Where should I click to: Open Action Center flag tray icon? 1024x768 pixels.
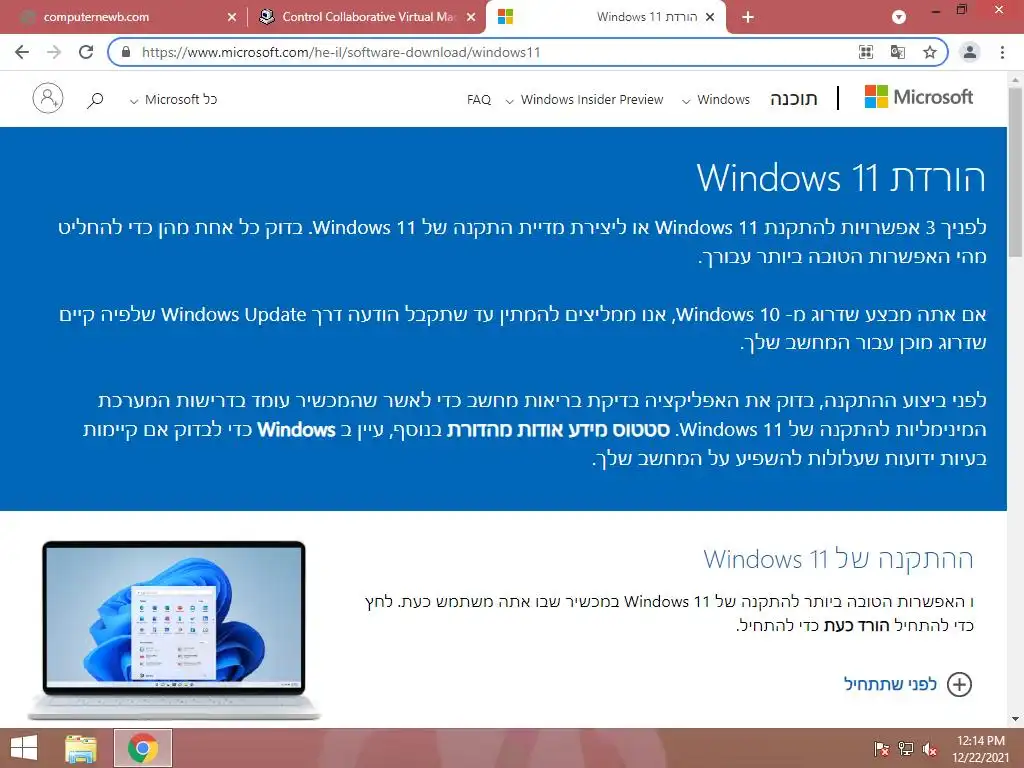(x=881, y=748)
